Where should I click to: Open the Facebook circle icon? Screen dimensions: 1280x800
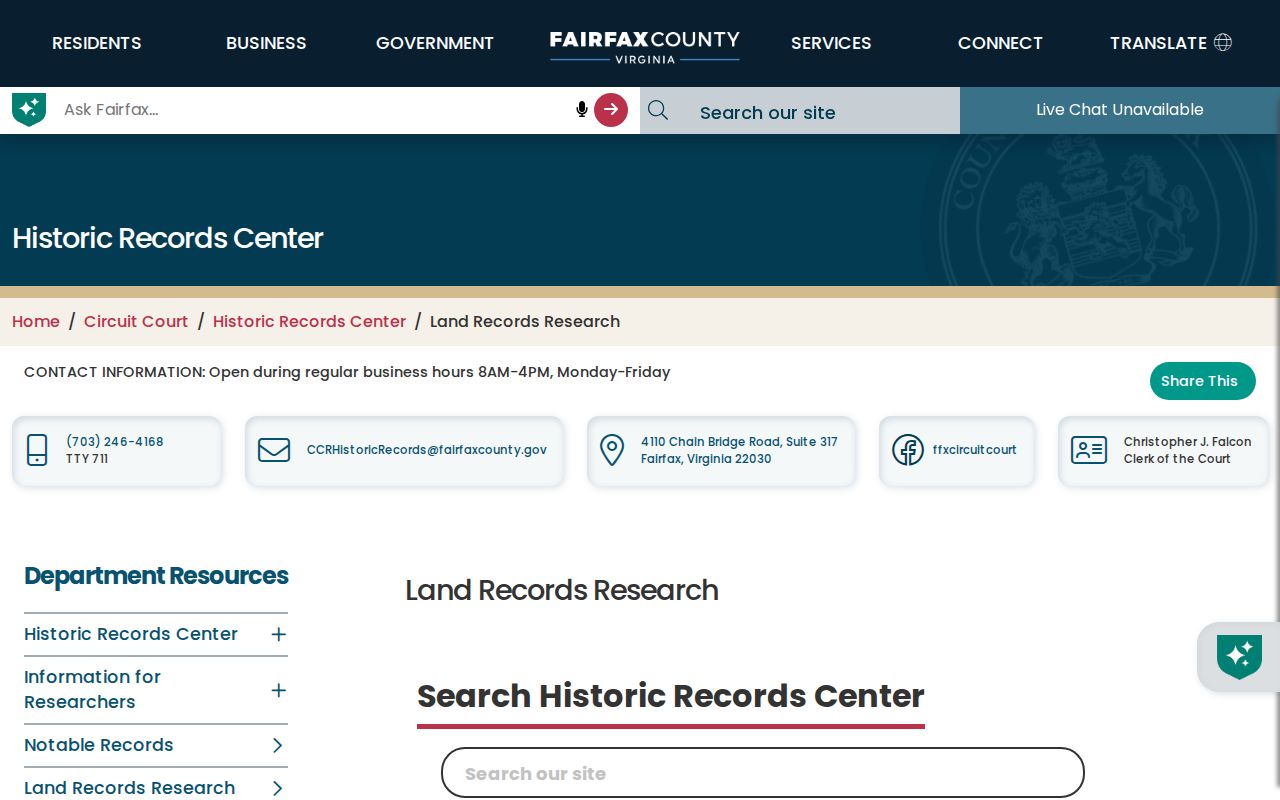[x=908, y=450]
